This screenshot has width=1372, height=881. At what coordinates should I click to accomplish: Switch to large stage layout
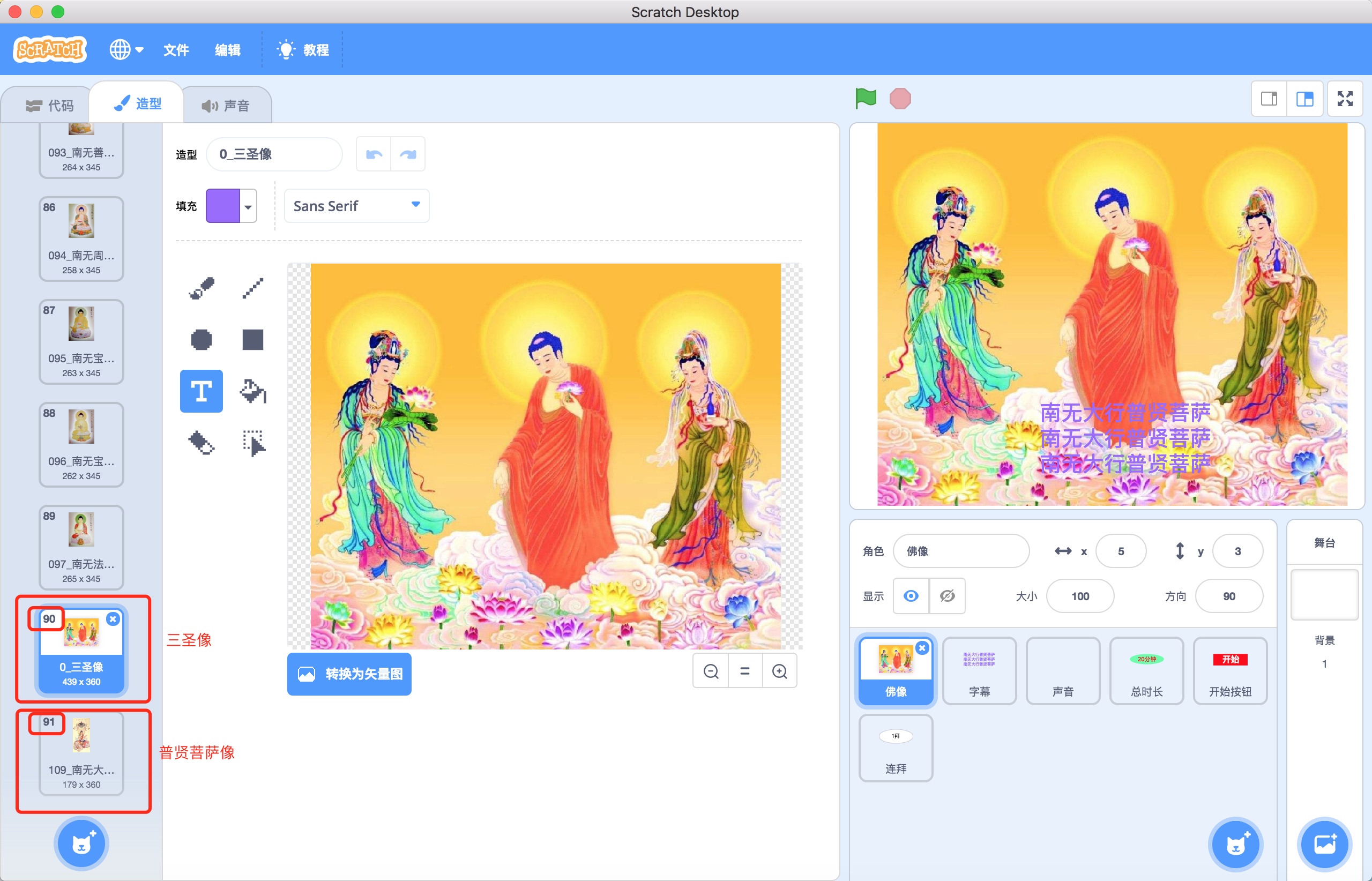pyautogui.click(x=1304, y=99)
